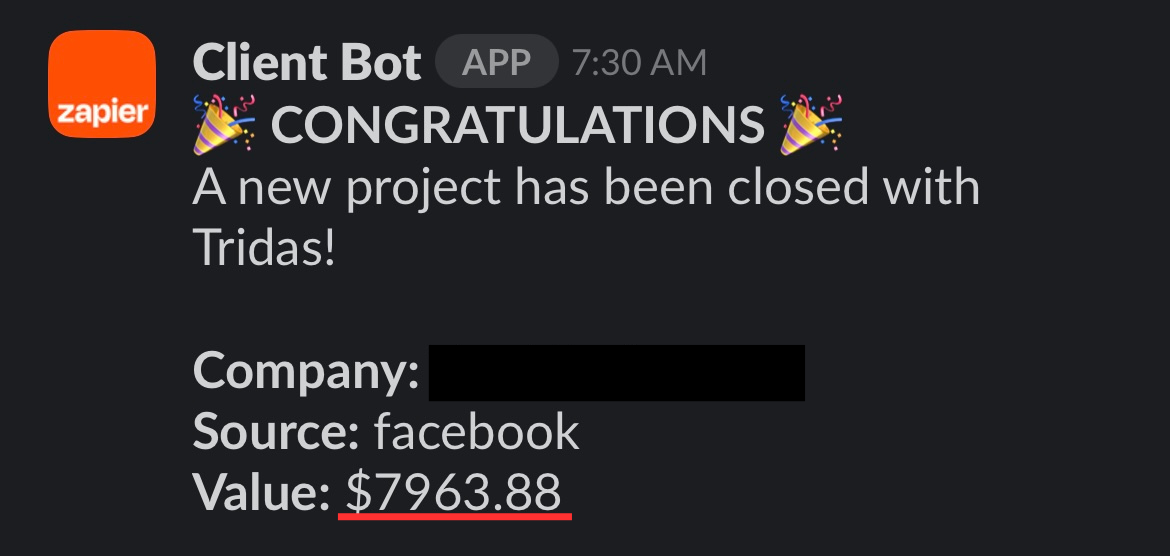This screenshot has width=1170, height=556.
Task: Click the left party popper emoji
Action: pos(224,125)
